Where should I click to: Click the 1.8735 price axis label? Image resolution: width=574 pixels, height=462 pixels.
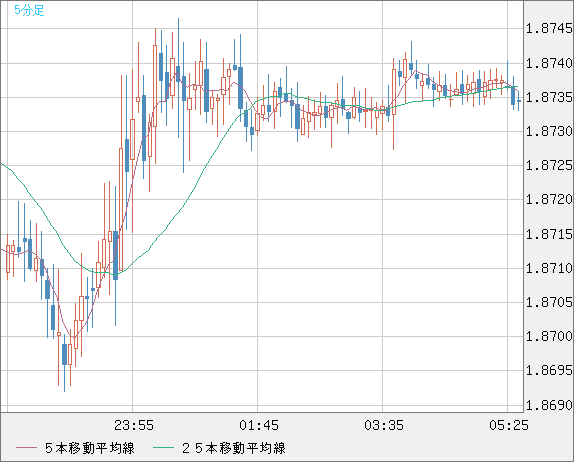(x=549, y=97)
